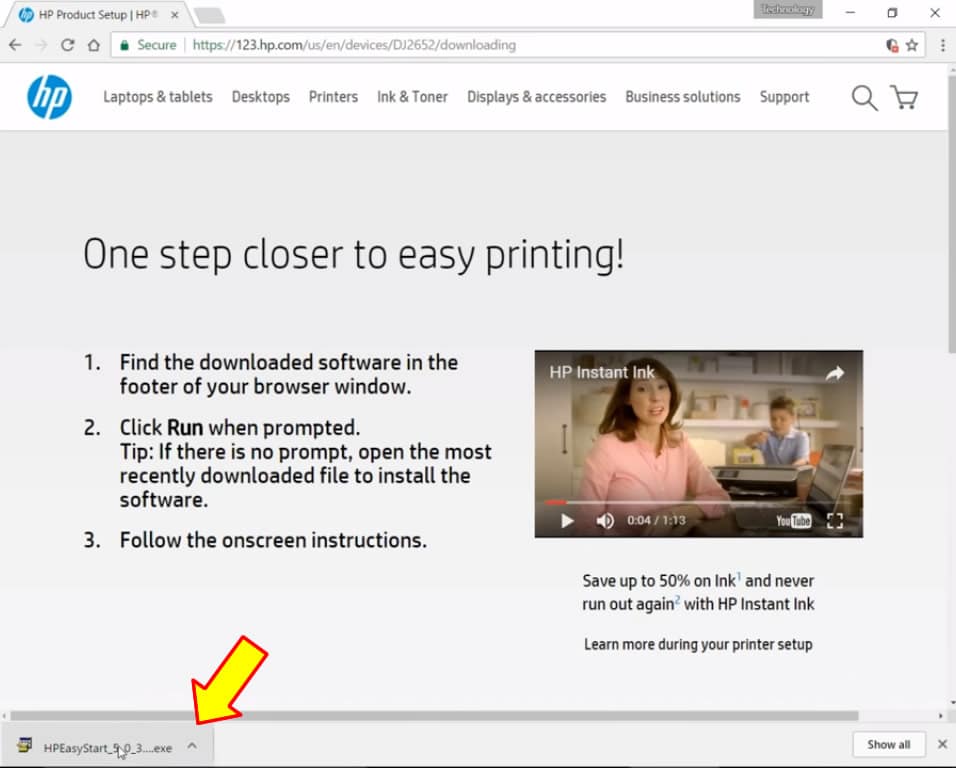The height and width of the screenshot is (768, 956).
Task: Expand the HPEasyStart download options chevron
Action: (192, 745)
